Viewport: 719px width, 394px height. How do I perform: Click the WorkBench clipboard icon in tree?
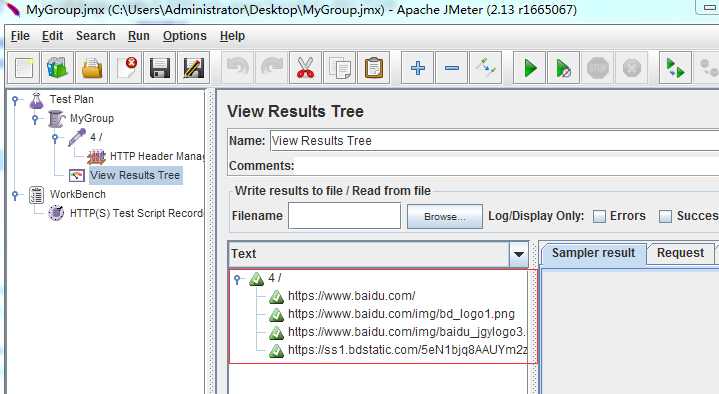[37, 194]
